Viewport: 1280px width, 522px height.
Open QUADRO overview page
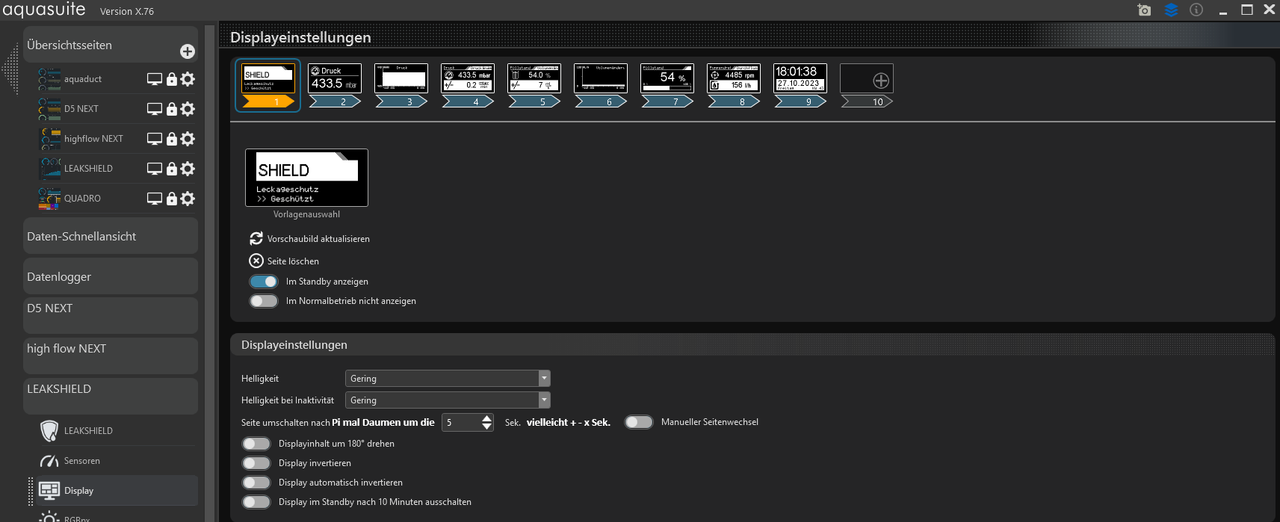point(82,199)
